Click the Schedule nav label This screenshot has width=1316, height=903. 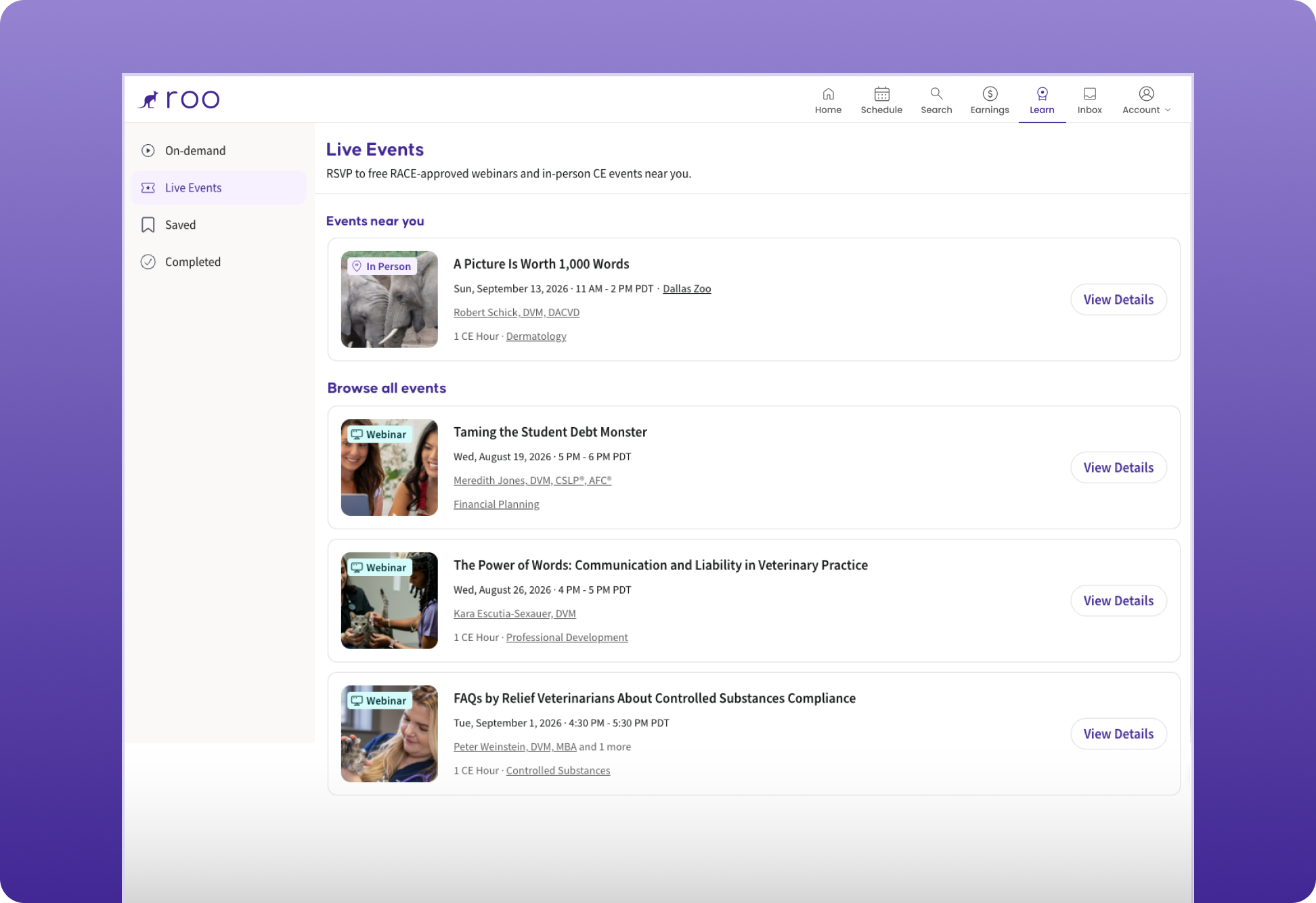pos(881,110)
